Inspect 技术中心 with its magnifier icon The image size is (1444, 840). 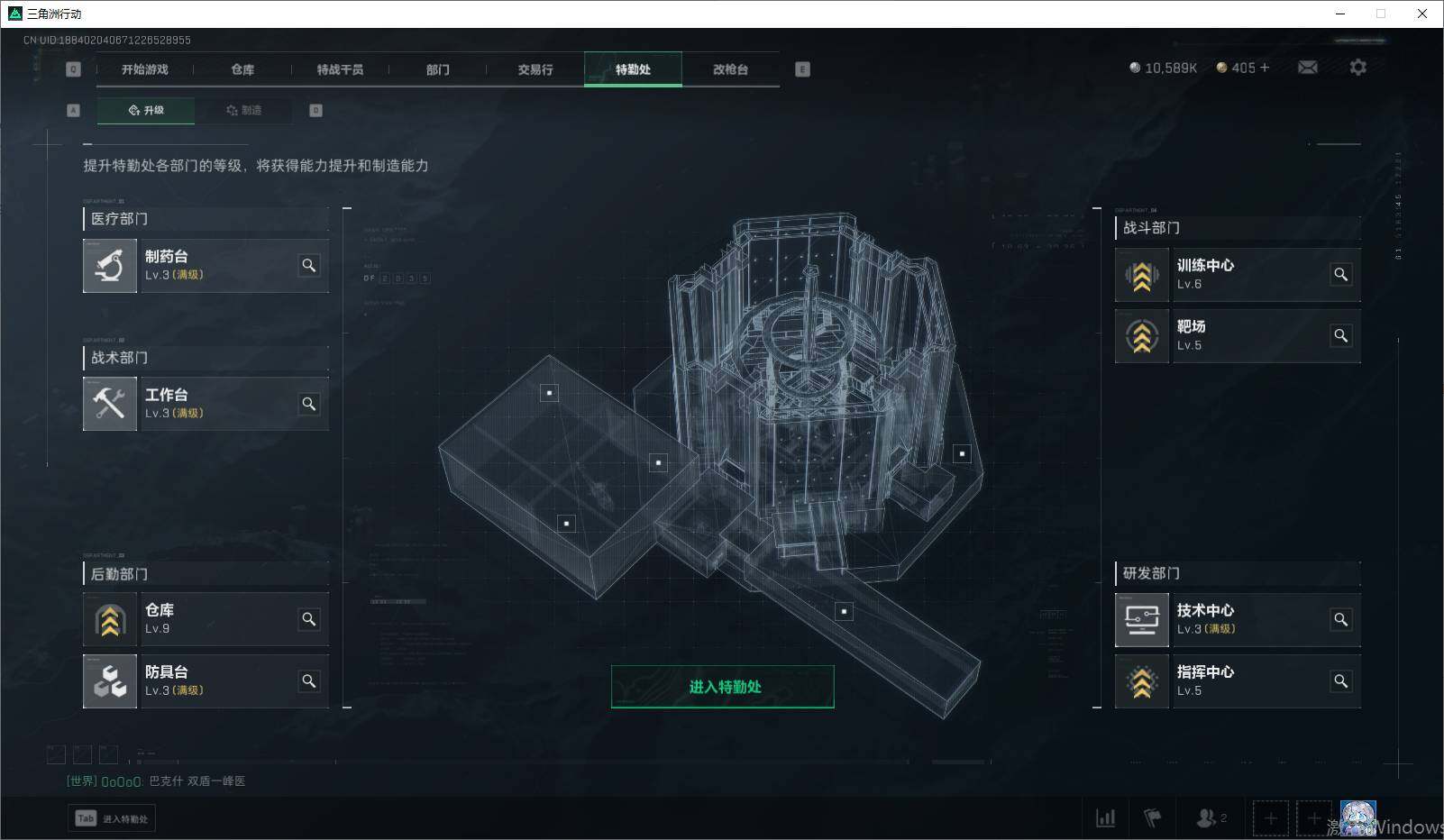(1341, 619)
